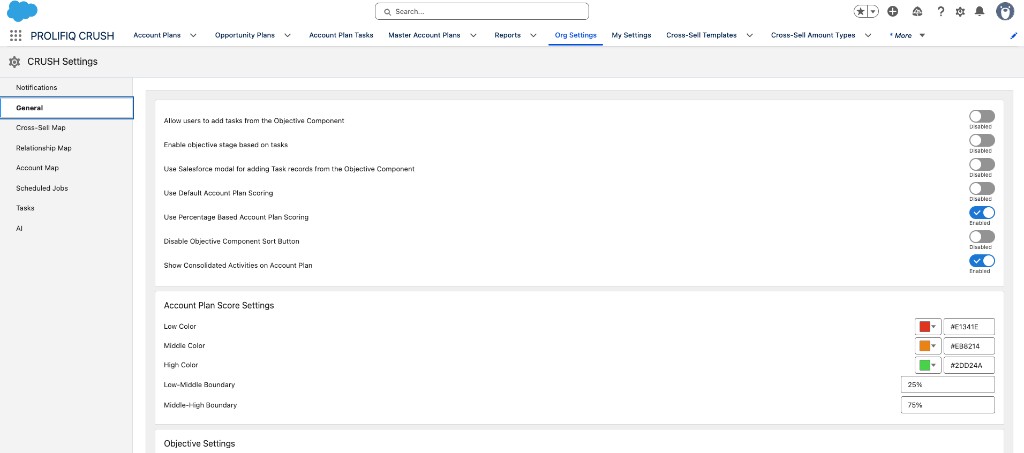
Task: Select Account Map in settings sidebar
Action: 66,168
